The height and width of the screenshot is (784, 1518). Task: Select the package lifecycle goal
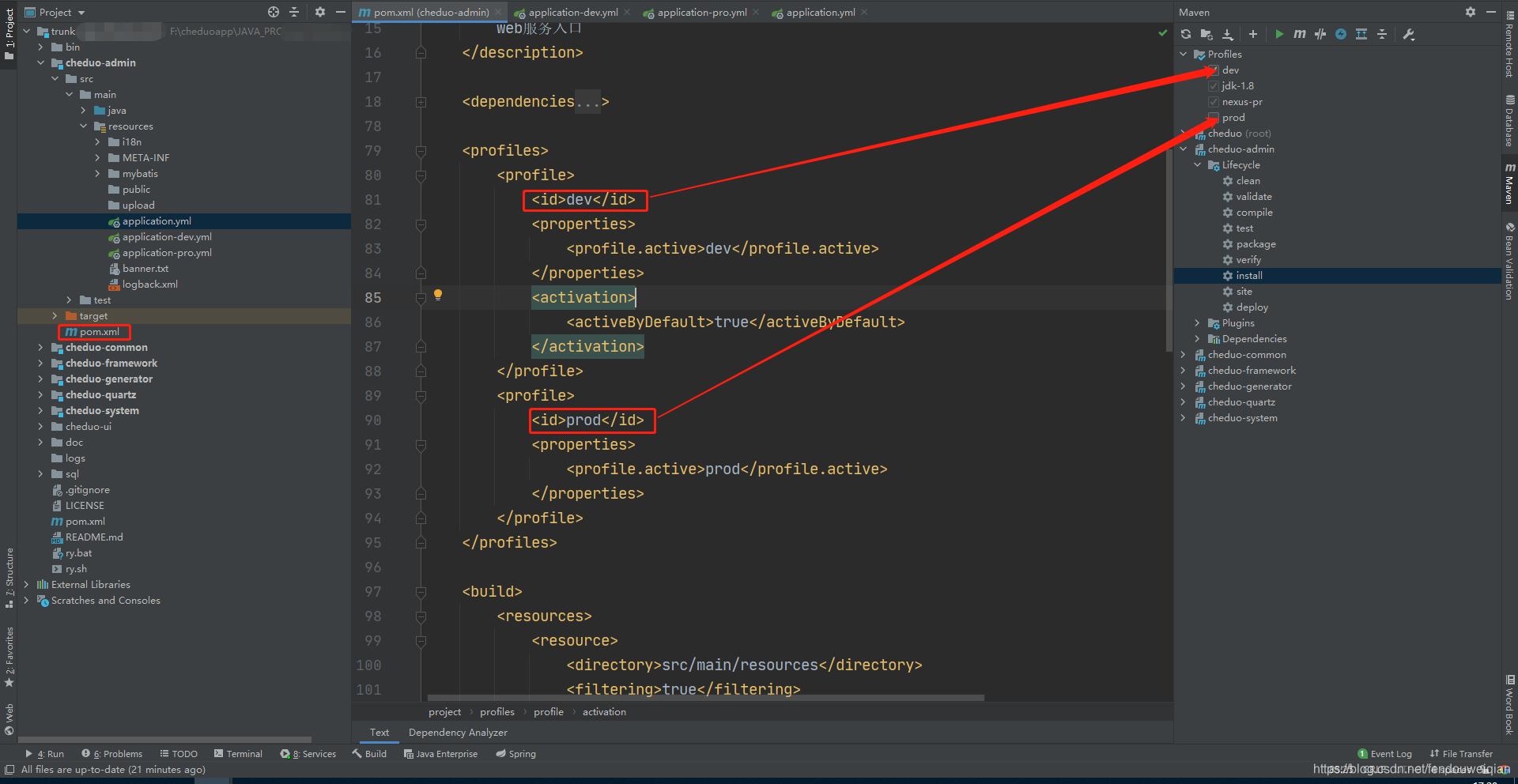1256,244
